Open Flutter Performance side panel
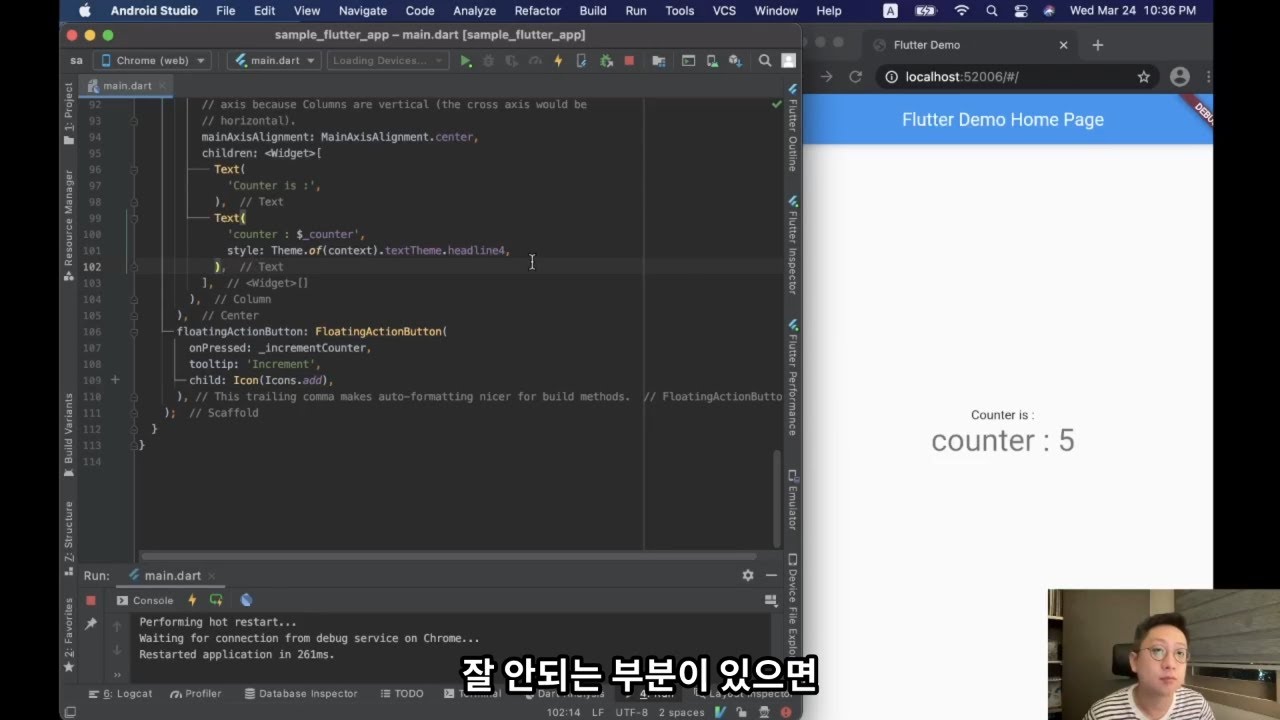Viewport: 1280px width, 720px height. coord(792,378)
